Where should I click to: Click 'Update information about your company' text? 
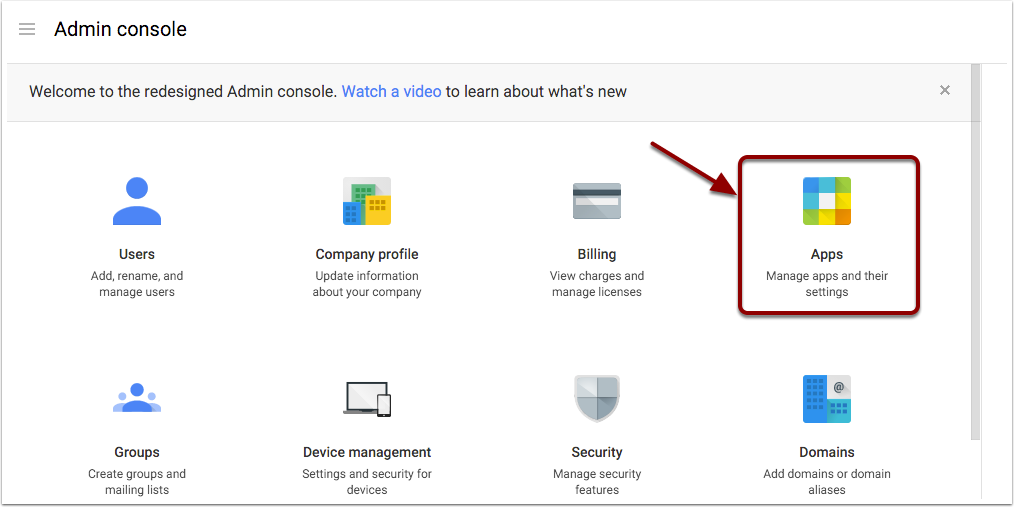(x=367, y=284)
